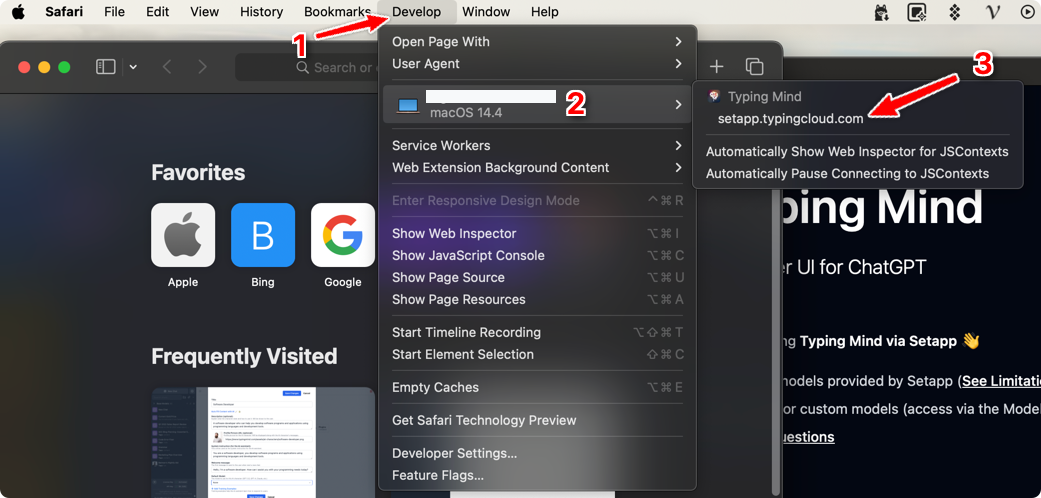The width and height of the screenshot is (1041, 498).
Task: Click the laptop device icon in menu
Action: (408, 105)
